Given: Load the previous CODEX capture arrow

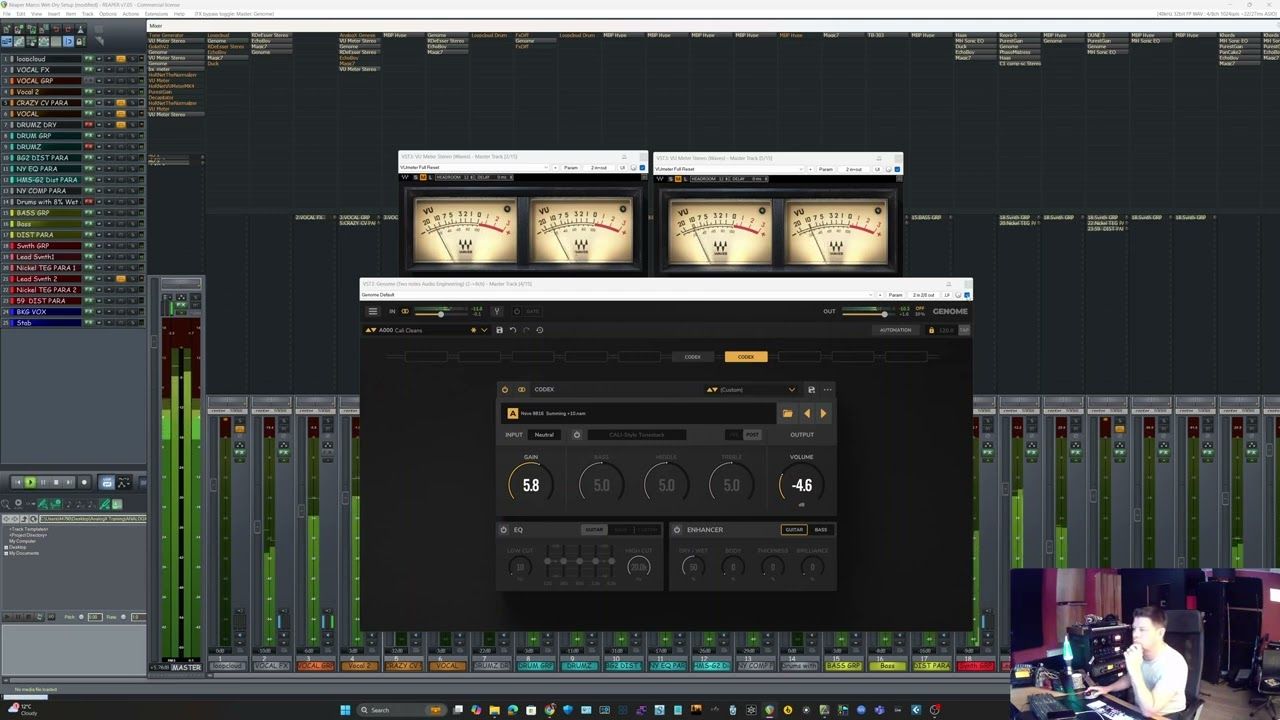Looking at the screenshot, I should pos(807,413).
